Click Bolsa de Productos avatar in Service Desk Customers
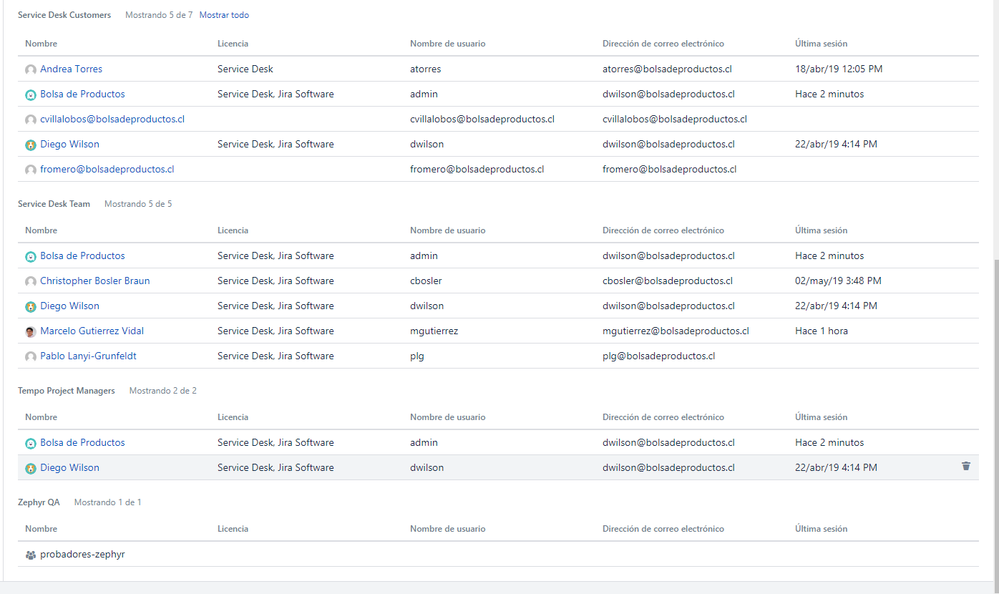This screenshot has width=999, height=594. (31, 94)
